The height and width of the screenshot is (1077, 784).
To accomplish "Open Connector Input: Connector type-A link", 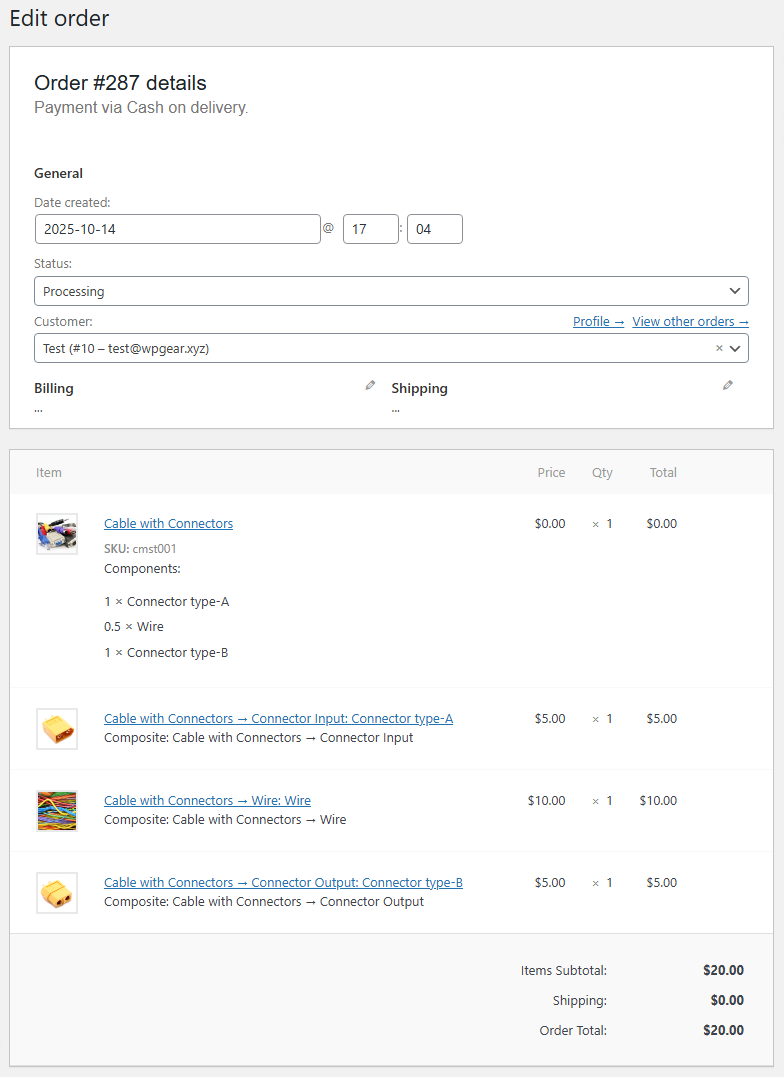I will coord(278,718).
